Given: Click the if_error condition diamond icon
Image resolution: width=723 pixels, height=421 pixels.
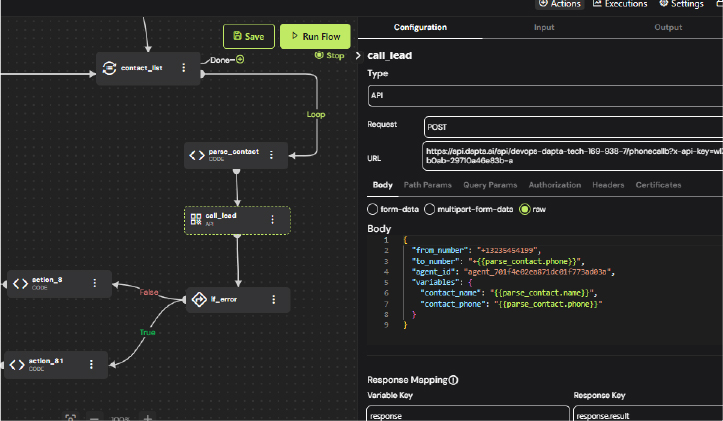Looking at the screenshot, I should (197, 299).
